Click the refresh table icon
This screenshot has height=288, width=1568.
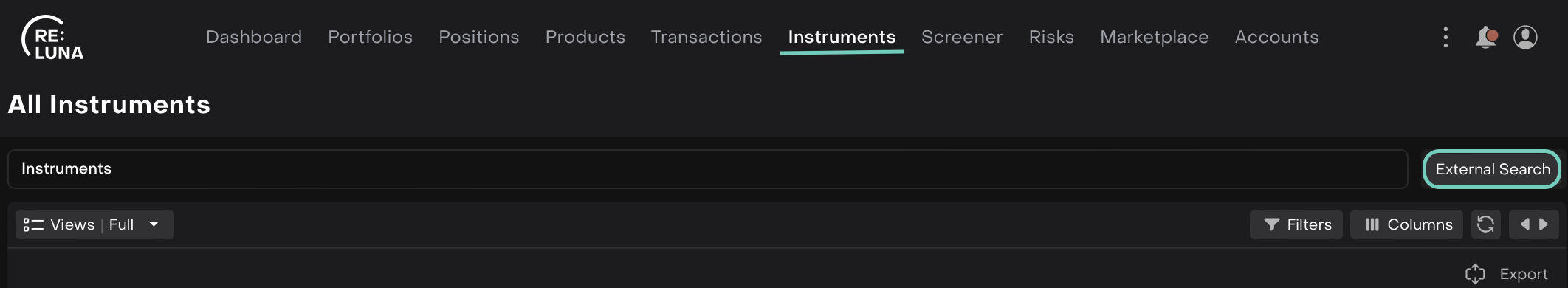[x=1485, y=224]
